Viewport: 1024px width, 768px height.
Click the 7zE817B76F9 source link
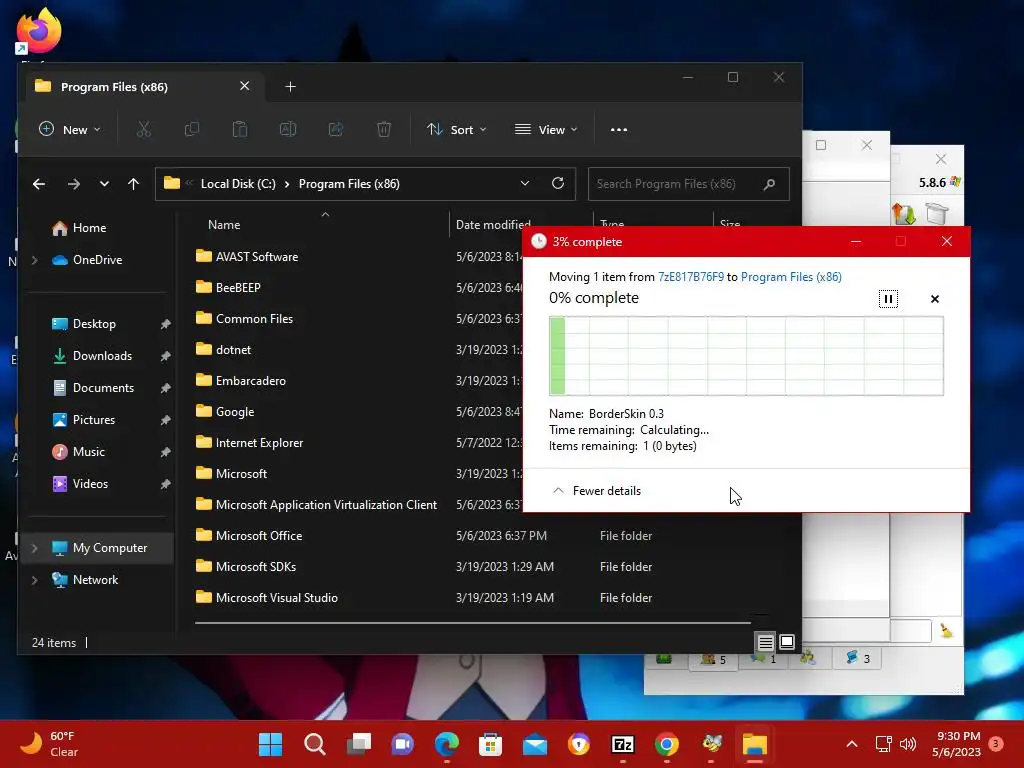(690, 277)
